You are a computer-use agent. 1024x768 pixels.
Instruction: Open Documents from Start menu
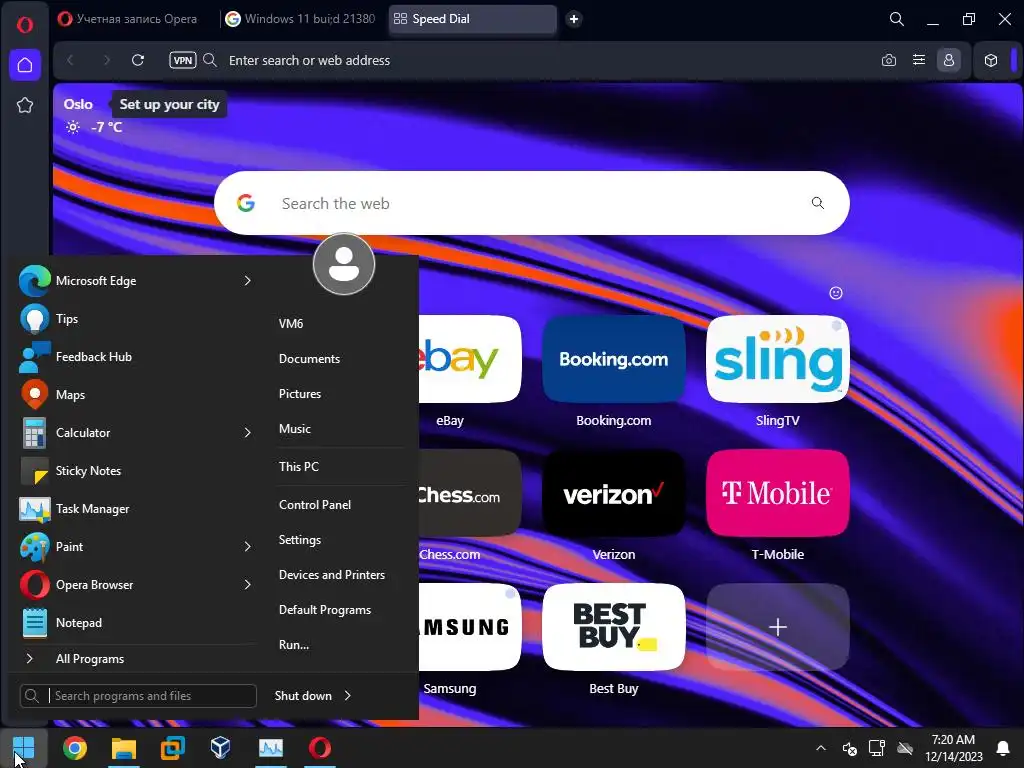tap(310, 359)
